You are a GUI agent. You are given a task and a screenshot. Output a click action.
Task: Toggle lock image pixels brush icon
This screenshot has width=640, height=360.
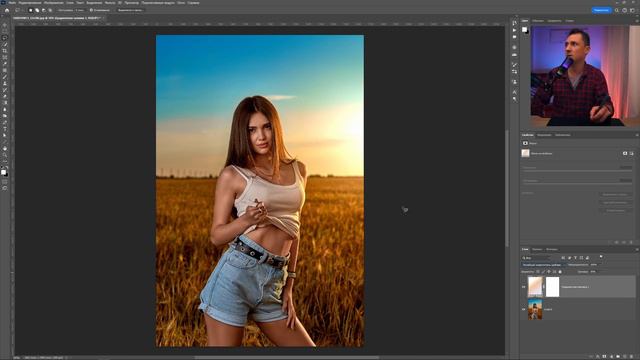tap(543, 271)
